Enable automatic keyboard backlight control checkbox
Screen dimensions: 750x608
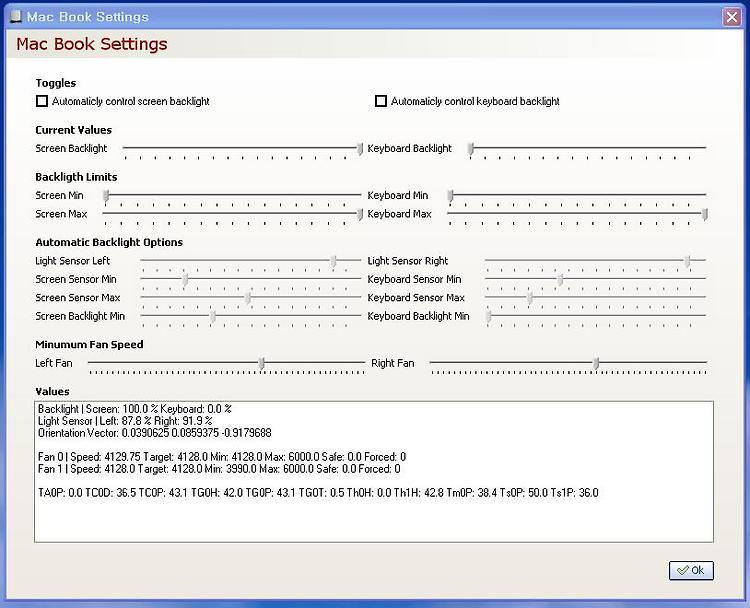381,101
